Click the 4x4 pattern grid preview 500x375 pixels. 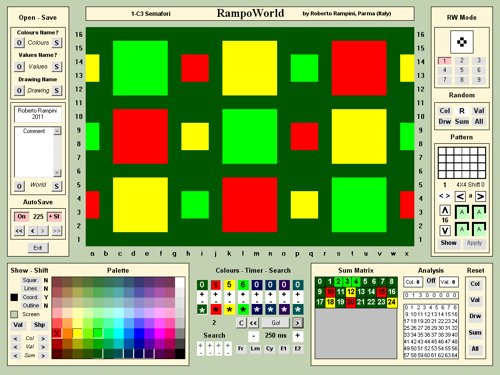pyautogui.click(x=462, y=163)
